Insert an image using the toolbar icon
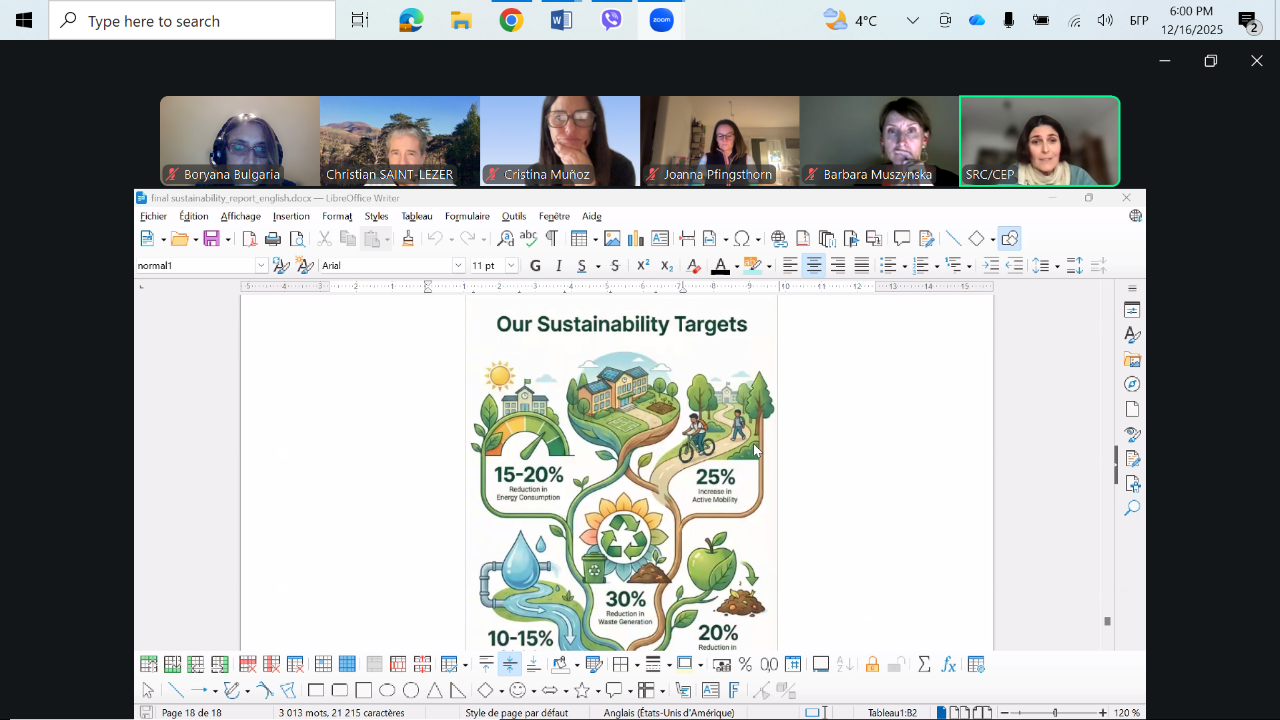 coord(612,239)
